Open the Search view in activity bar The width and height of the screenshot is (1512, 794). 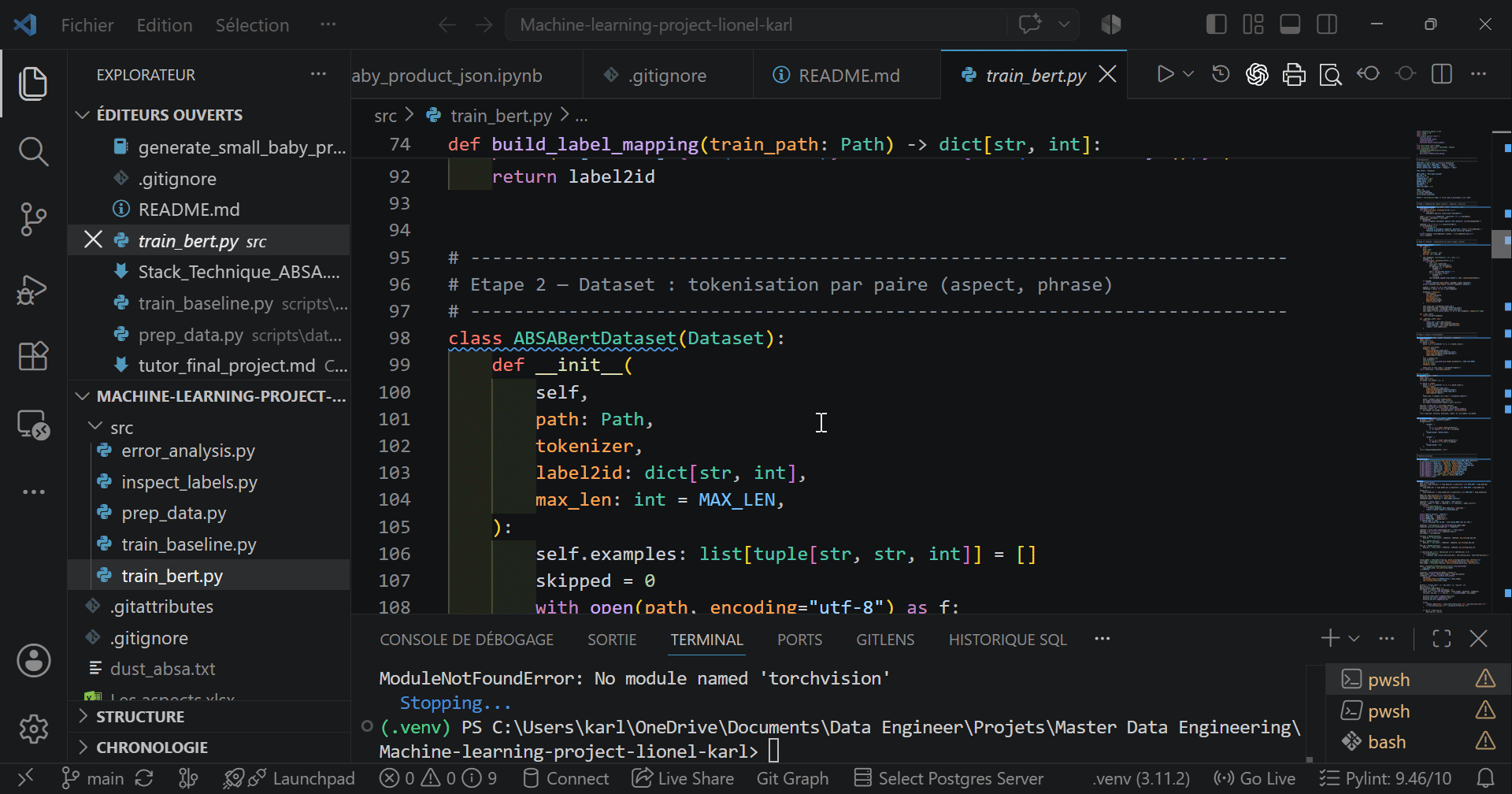tap(33, 151)
